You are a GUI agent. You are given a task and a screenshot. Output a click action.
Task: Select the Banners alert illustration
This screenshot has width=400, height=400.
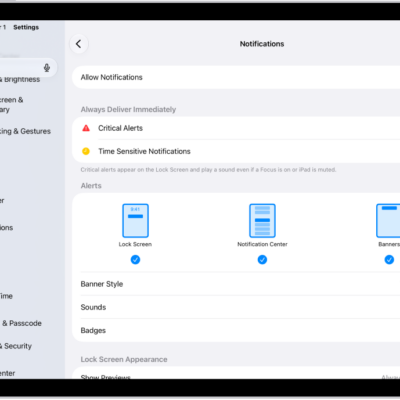[388, 221]
